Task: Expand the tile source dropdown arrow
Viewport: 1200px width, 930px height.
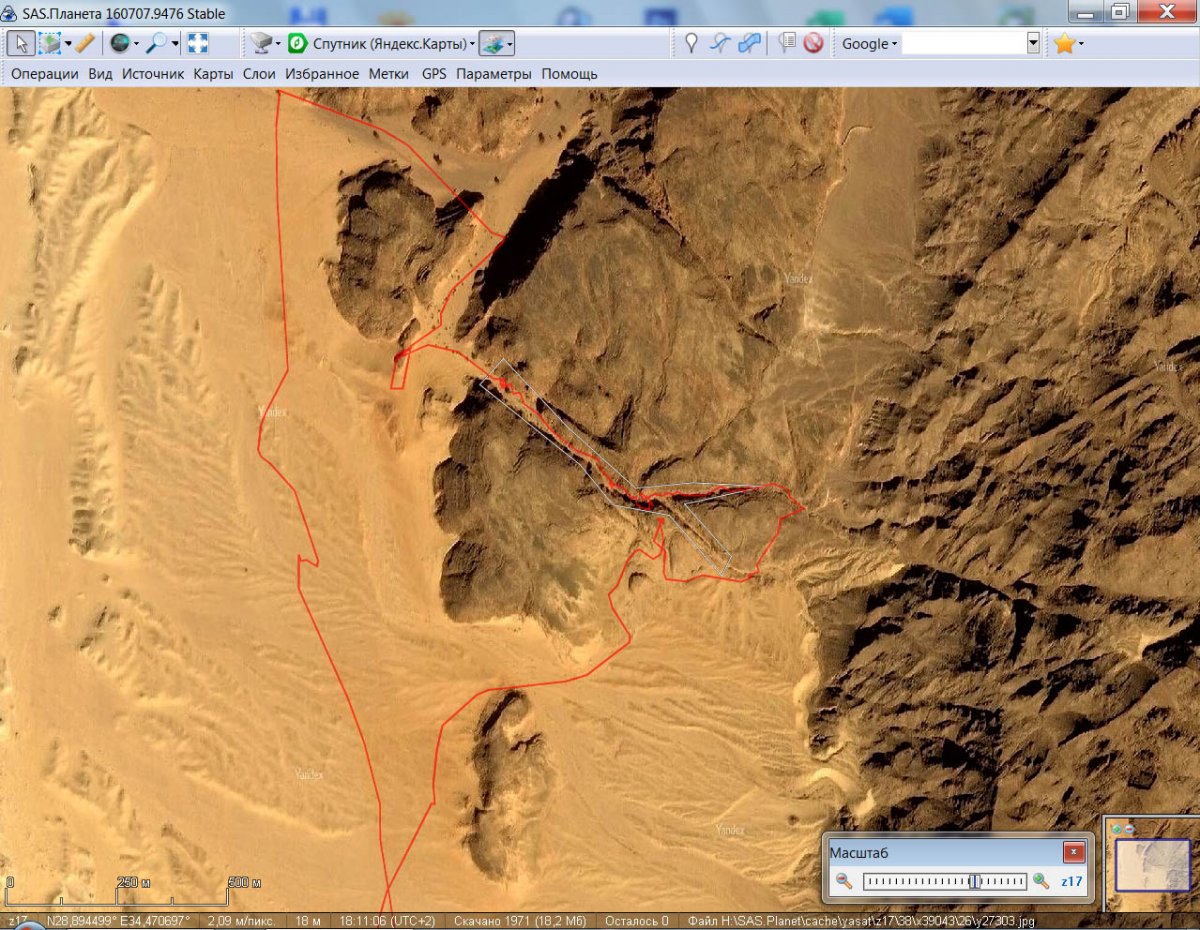Action: [x=279, y=43]
